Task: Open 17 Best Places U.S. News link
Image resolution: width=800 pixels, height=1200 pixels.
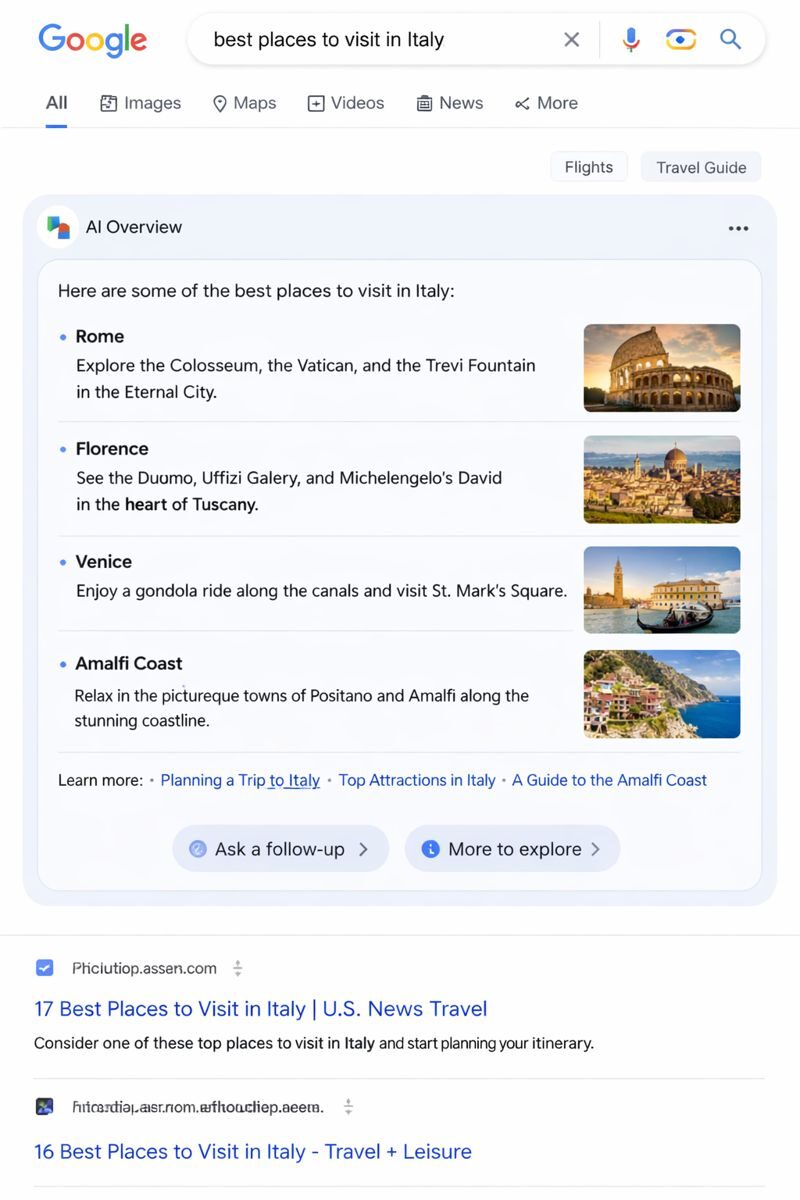Action: pos(260,1009)
